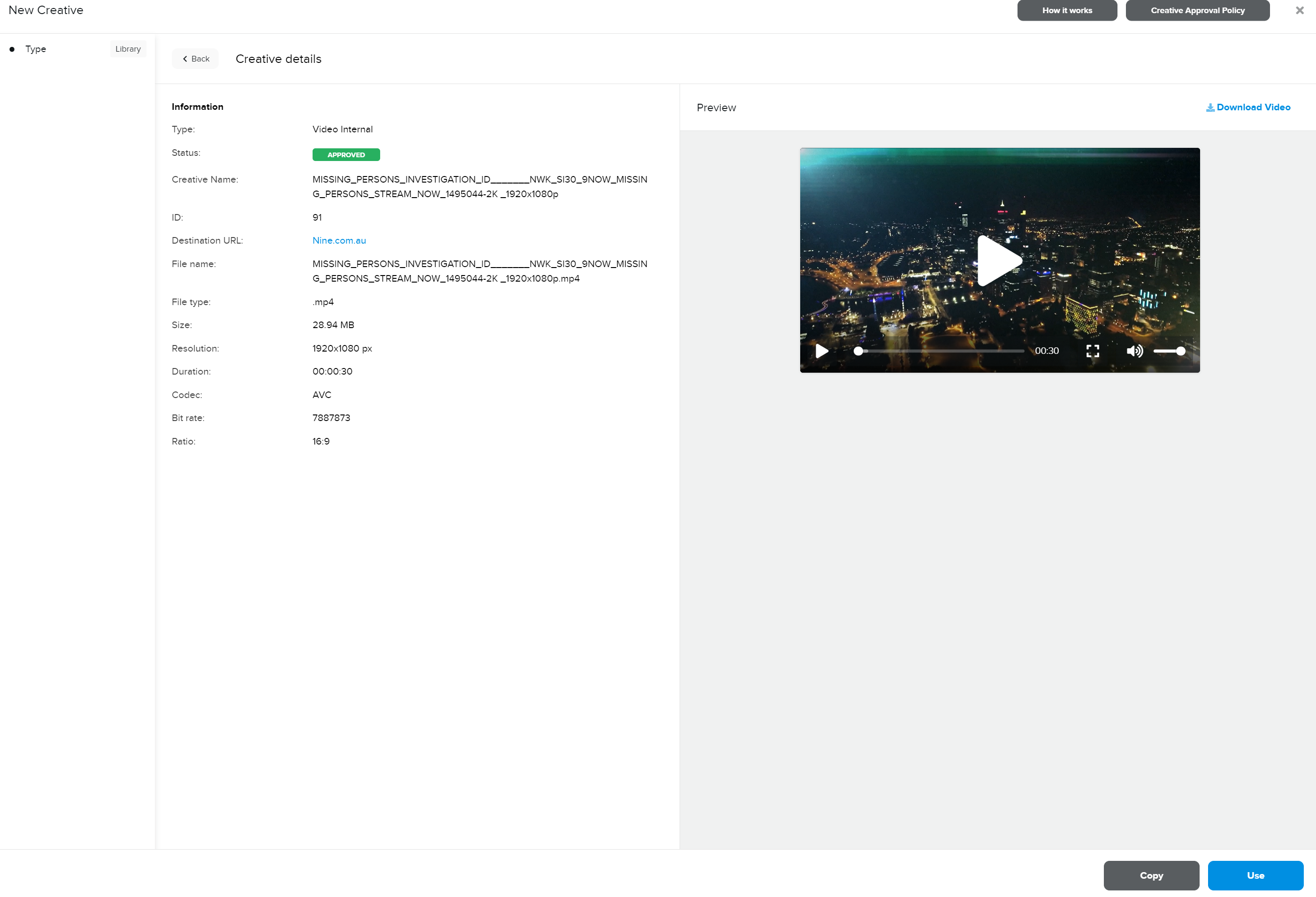This screenshot has height=897, width=1316.
Task: Click the Library tag in sidebar
Action: pos(128,49)
